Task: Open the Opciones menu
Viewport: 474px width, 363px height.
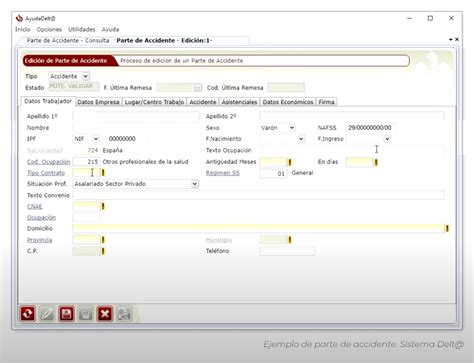Action: pyautogui.click(x=49, y=29)
